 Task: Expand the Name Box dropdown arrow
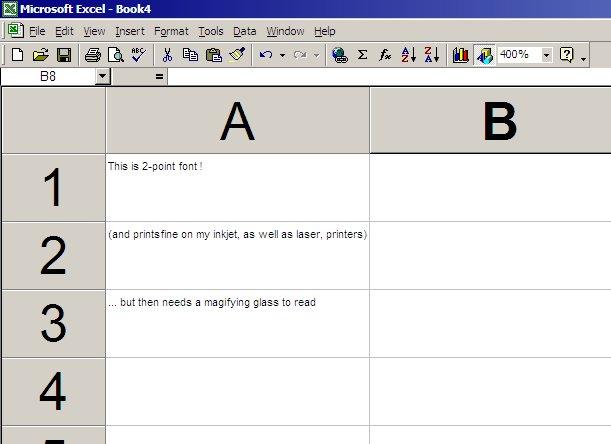[x=102, y=76]
